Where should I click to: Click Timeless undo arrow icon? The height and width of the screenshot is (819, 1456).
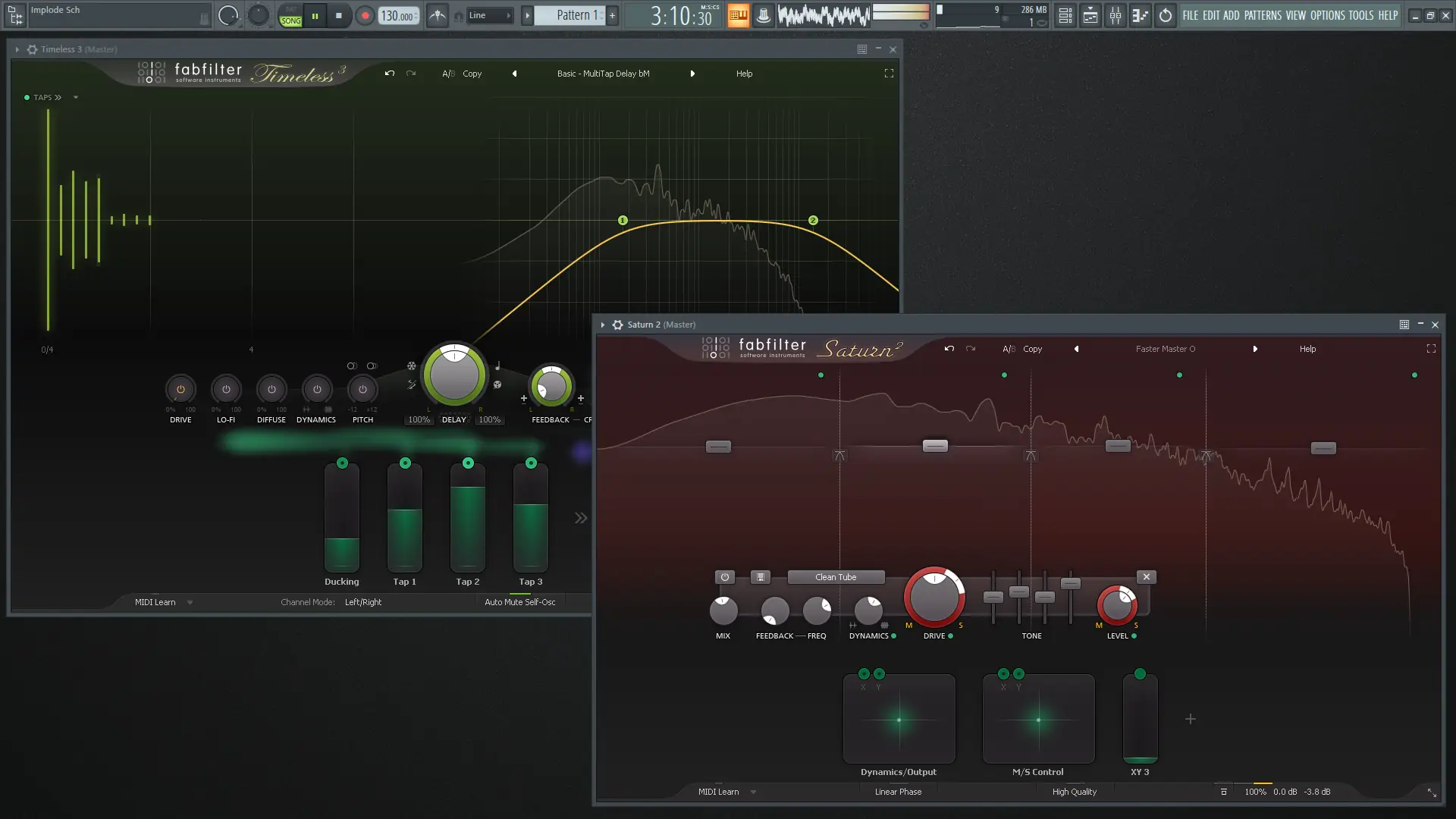390,74
